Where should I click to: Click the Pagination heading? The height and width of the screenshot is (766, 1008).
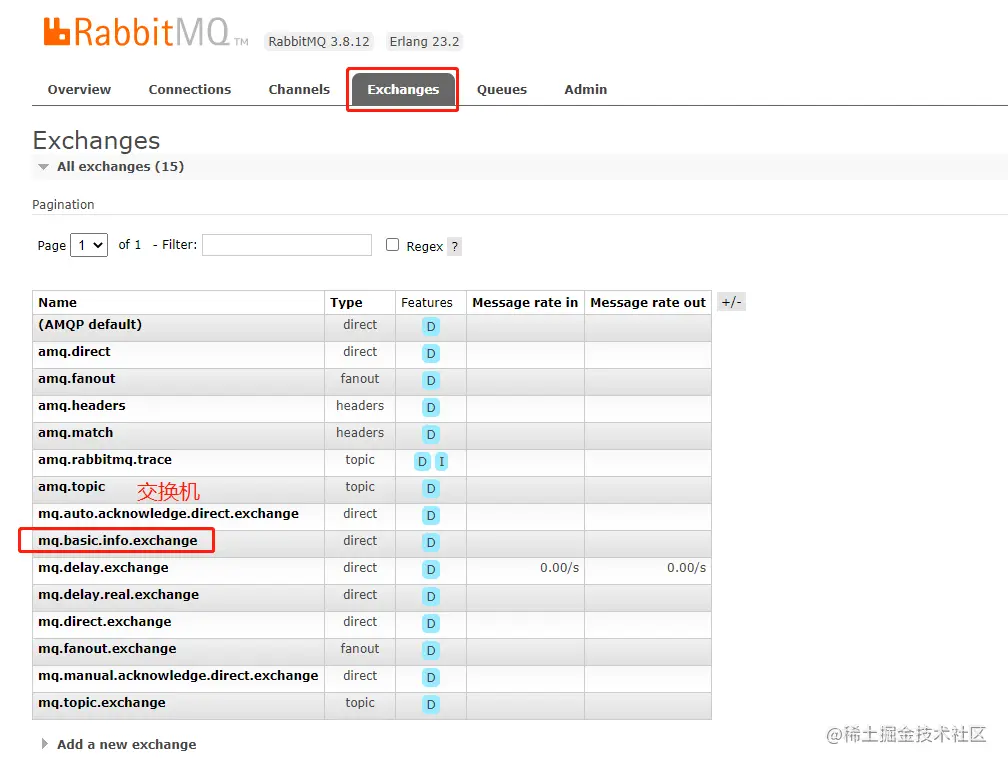[63, 204]
